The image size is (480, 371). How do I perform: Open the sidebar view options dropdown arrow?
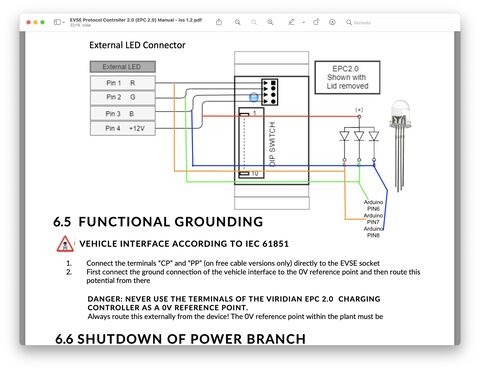click(x=63, y=23)
